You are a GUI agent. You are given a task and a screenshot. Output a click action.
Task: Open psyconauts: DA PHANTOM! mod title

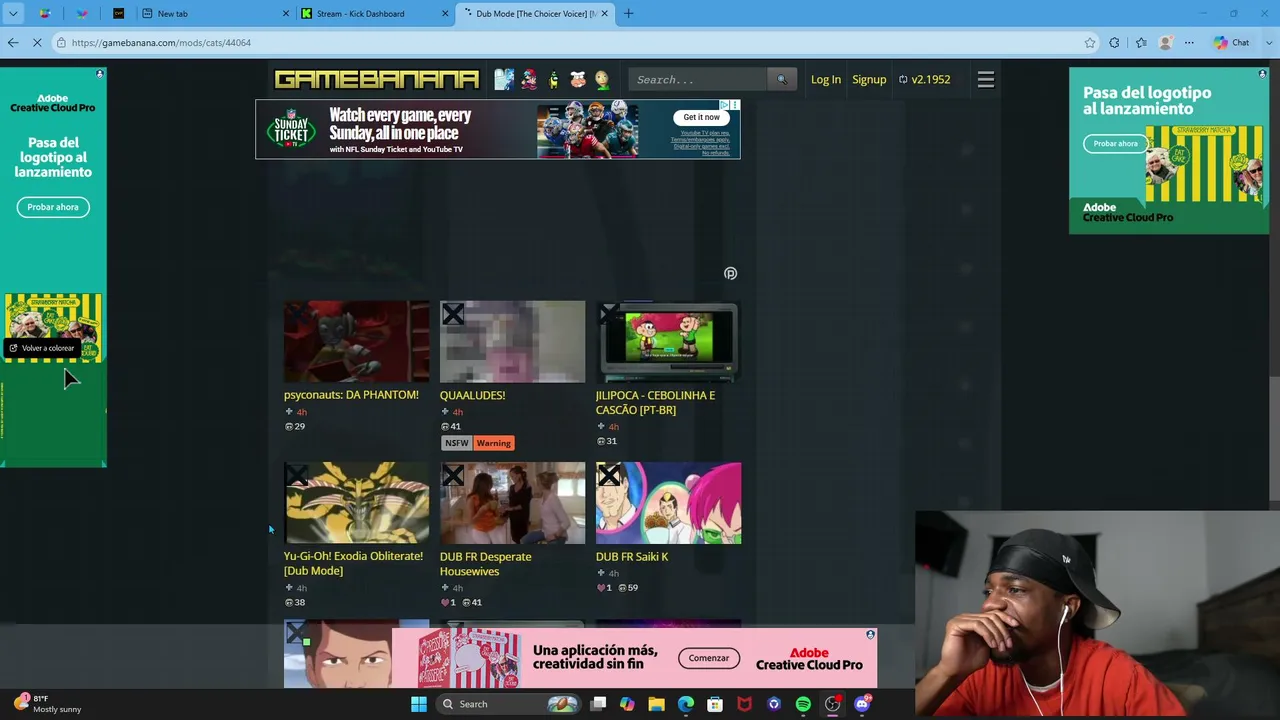(351, 395)
